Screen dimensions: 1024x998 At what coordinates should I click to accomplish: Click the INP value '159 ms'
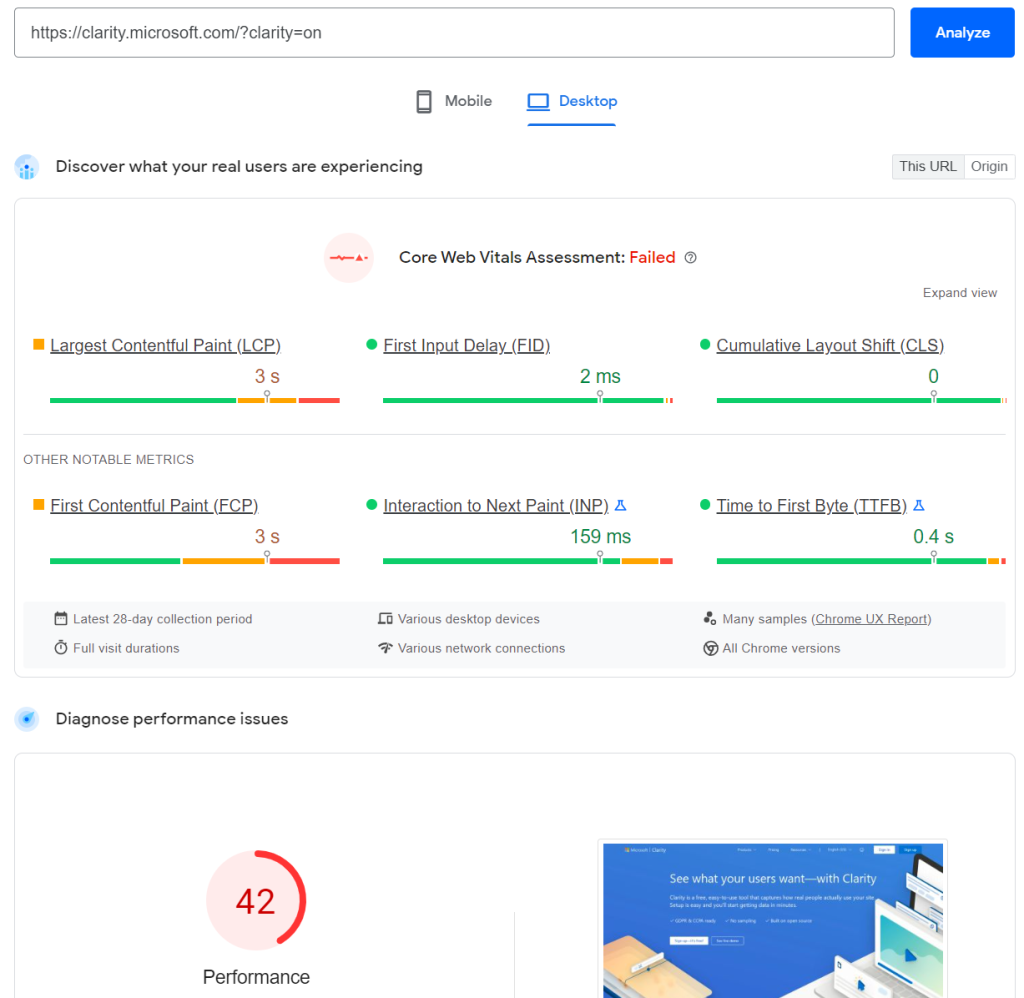click(x=600, y=536)
